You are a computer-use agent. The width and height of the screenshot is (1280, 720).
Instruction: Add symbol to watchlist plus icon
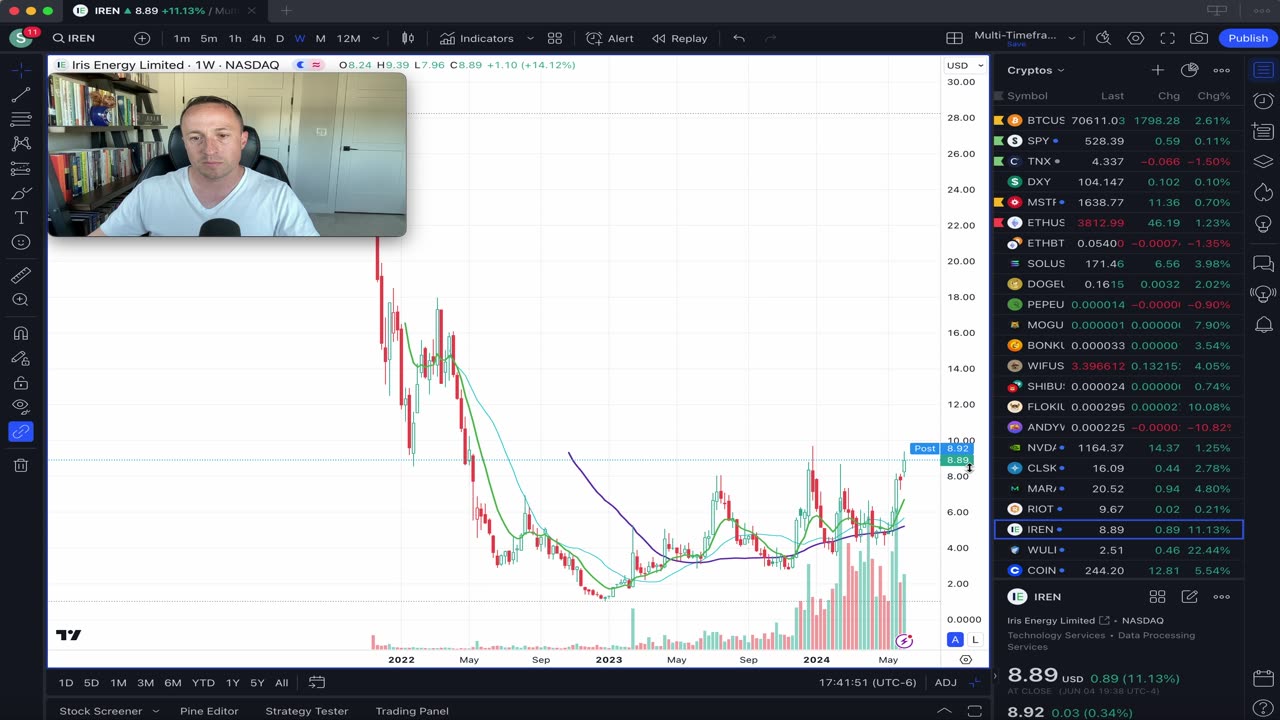pyautogui.click(x=1157, y=70)
